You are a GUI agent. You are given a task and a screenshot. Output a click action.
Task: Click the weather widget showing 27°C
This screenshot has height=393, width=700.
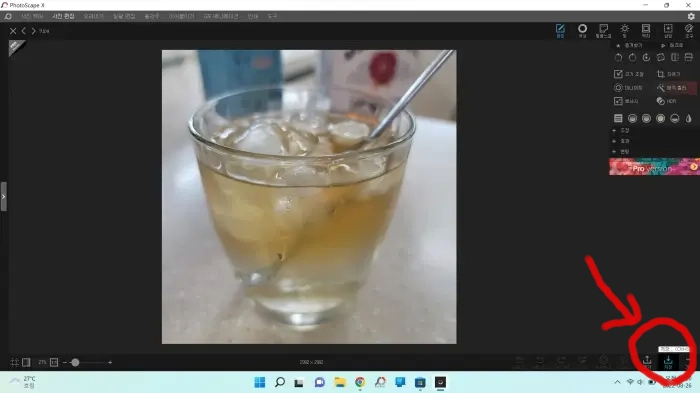[x=22, y=382]
